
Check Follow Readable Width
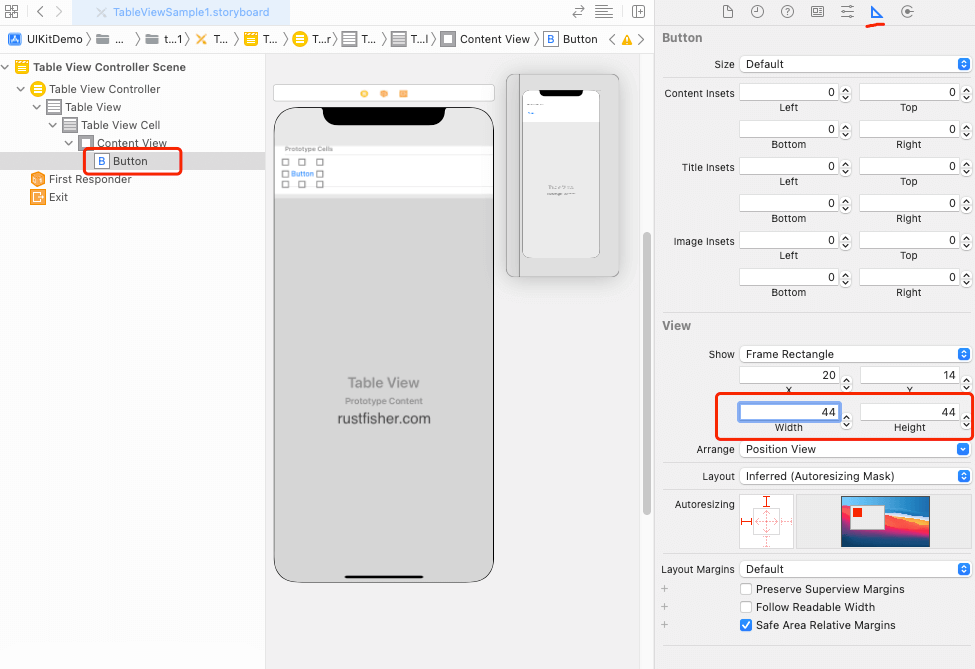pos(746,607)
